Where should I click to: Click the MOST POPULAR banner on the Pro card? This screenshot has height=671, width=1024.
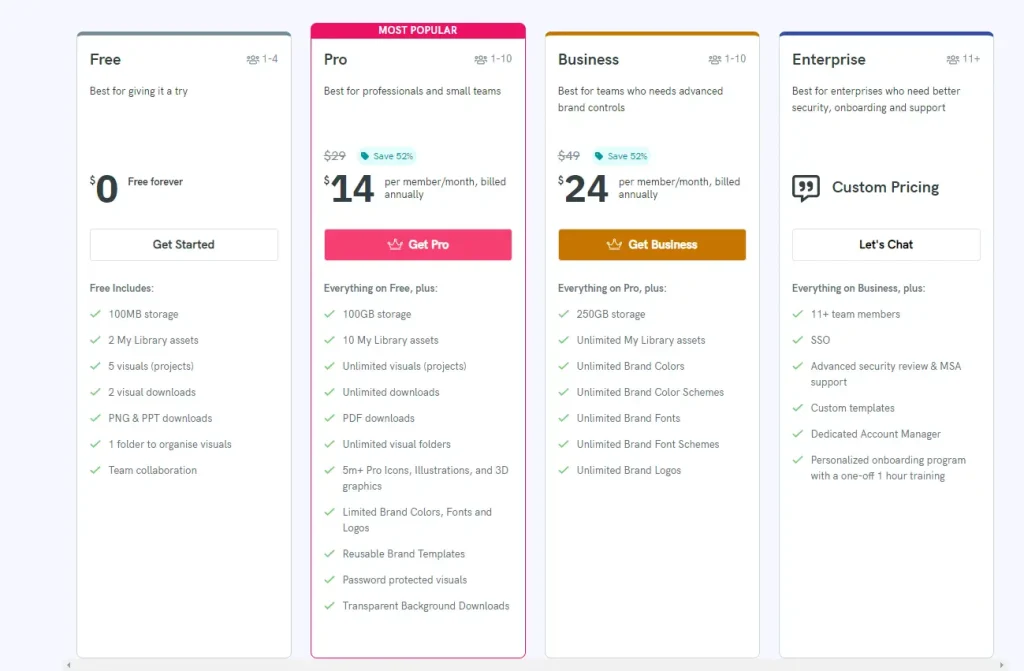(x=417, y=29)
